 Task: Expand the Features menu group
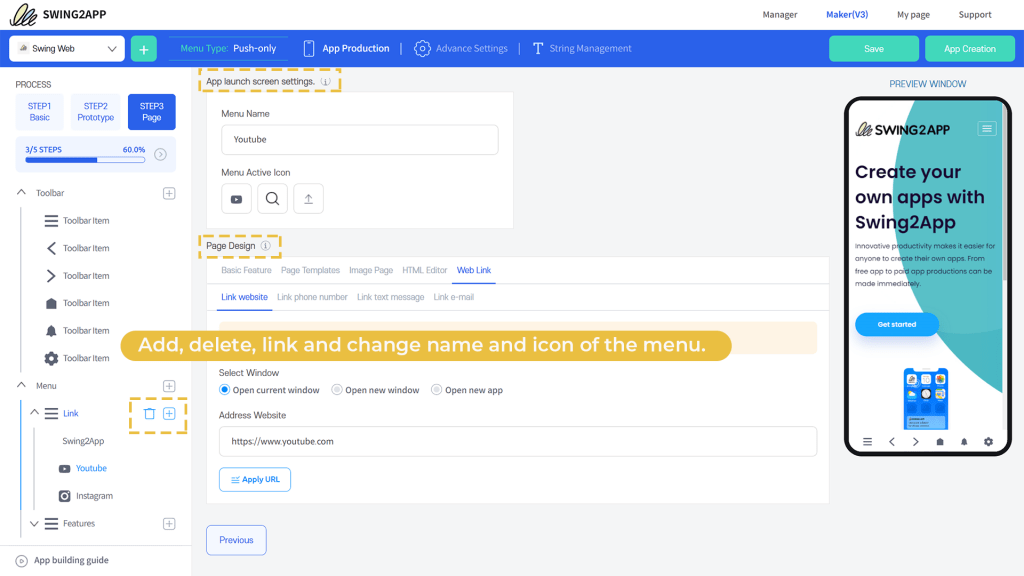[35, 524]
